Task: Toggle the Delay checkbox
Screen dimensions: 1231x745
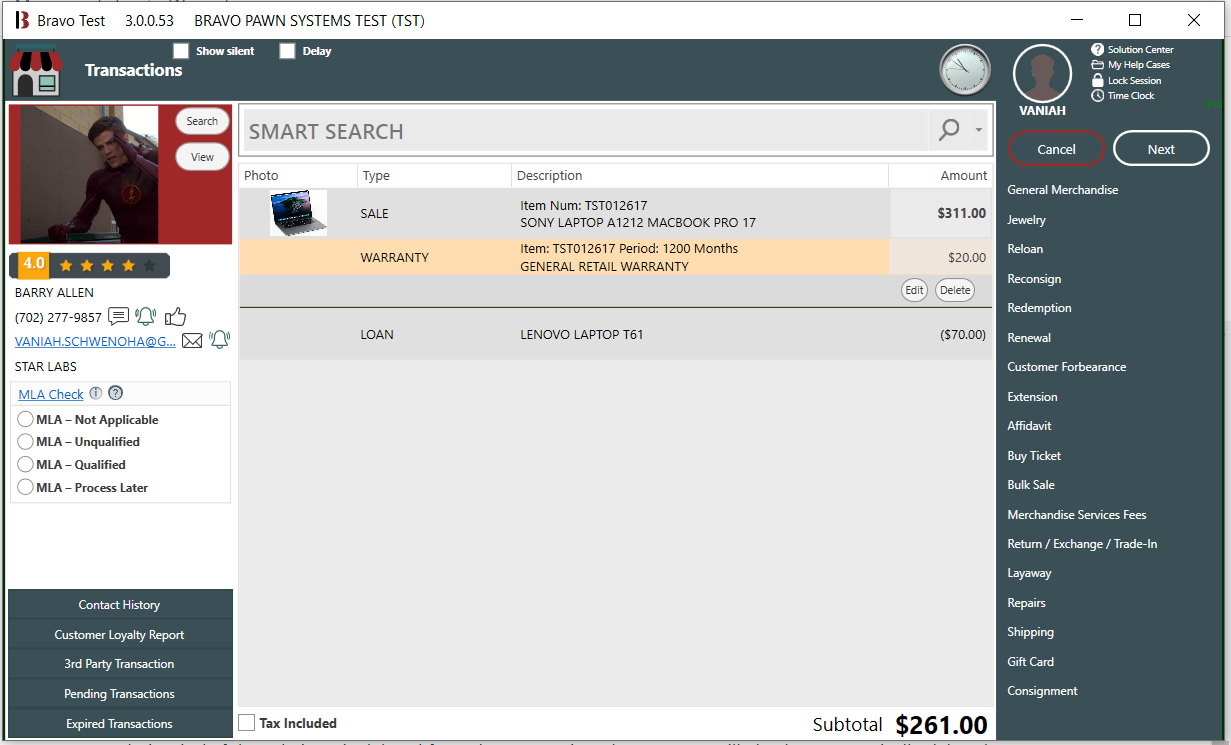Action: (288, 51)
